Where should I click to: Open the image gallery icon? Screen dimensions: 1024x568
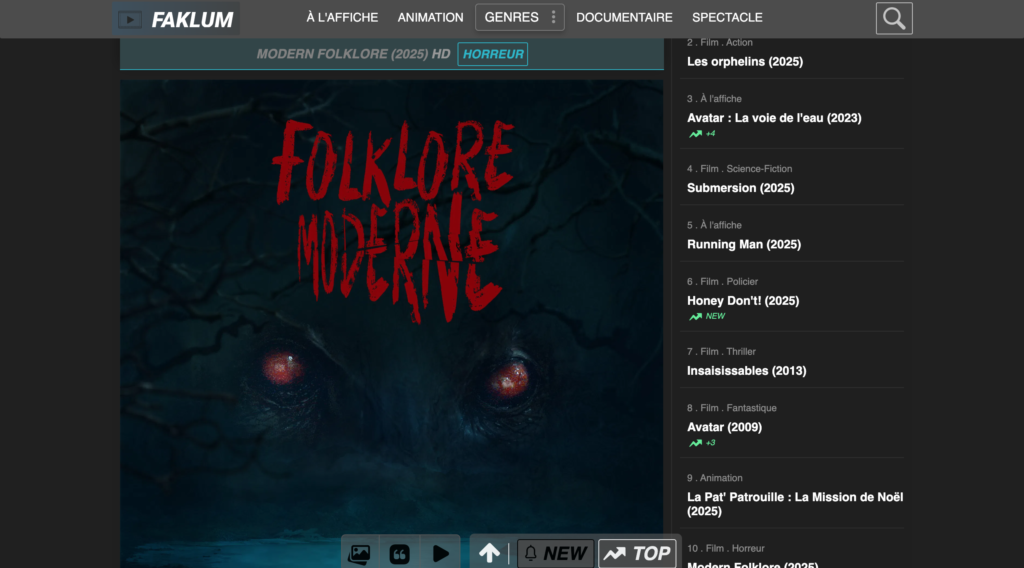coord(359,553)
